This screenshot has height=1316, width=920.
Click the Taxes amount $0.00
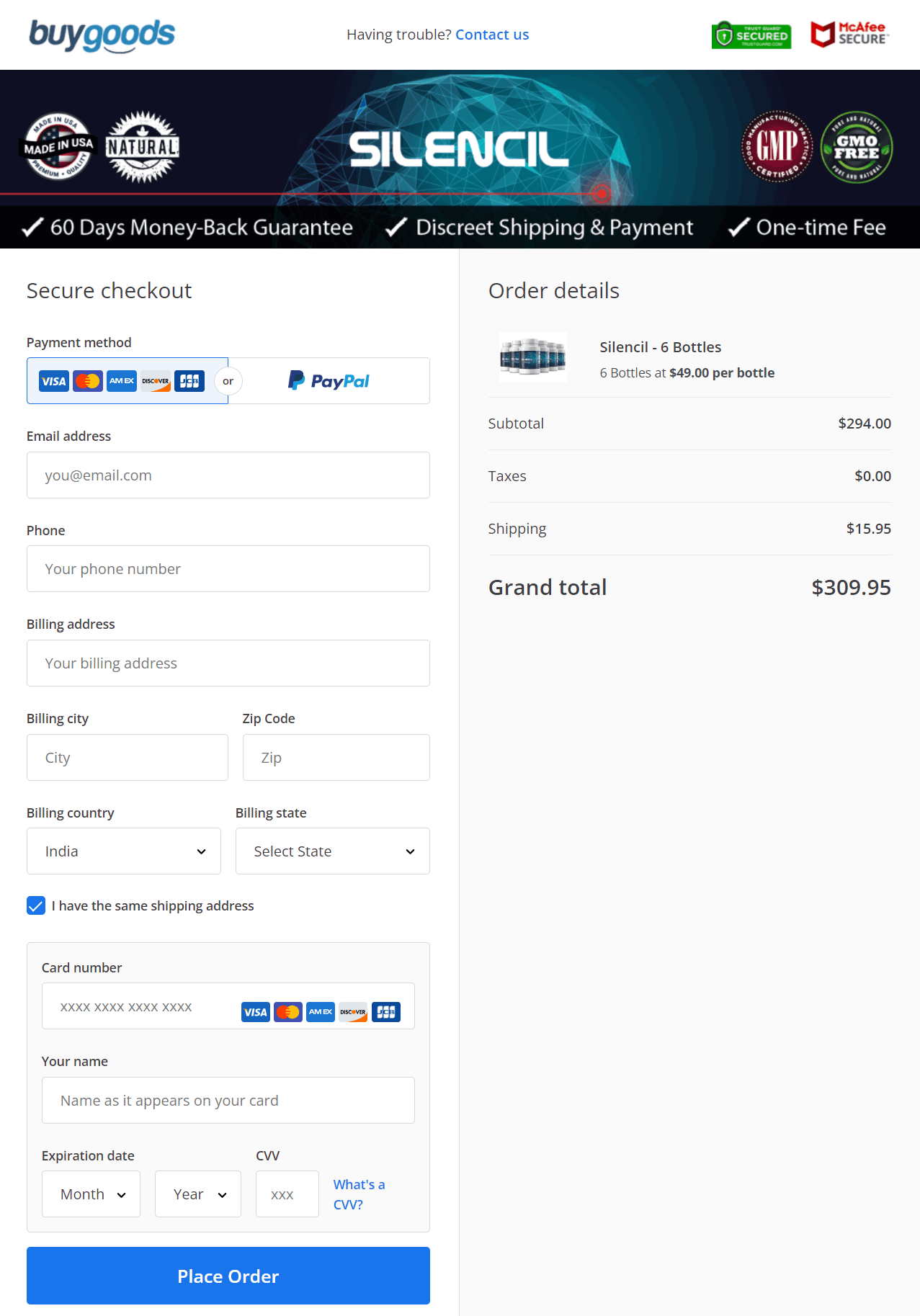pos(873,476)
